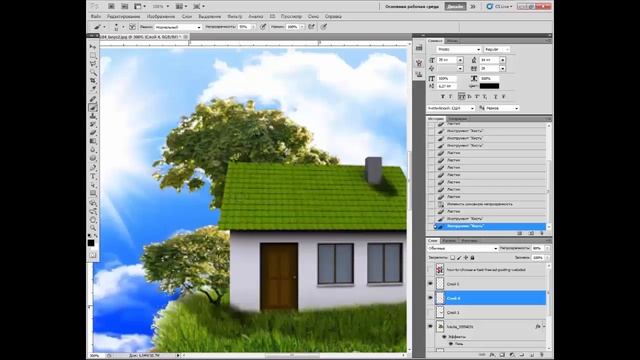Toggle pressure for opacity in options bar
The width and height of the screenshot is (640, 360).
263,27
